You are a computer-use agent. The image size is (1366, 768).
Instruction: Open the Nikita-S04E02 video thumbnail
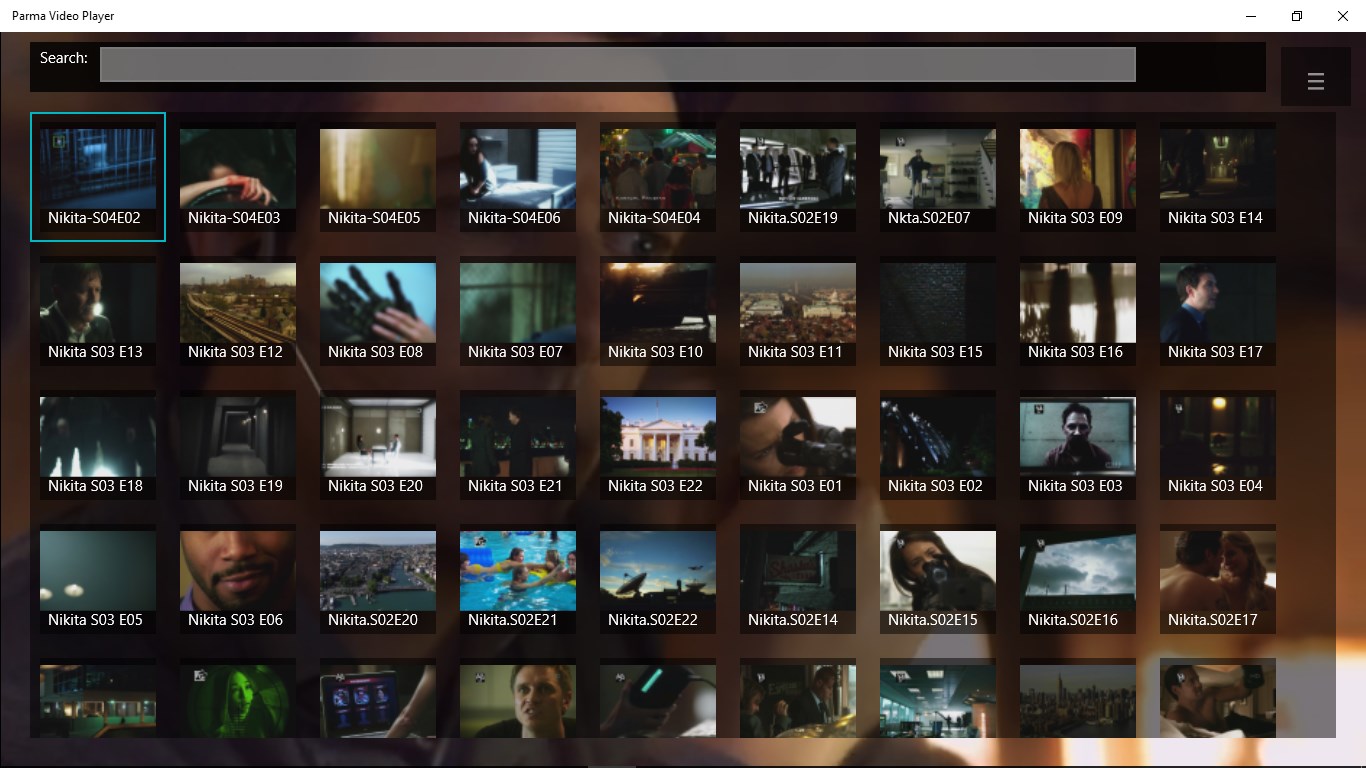pos(98,177)
